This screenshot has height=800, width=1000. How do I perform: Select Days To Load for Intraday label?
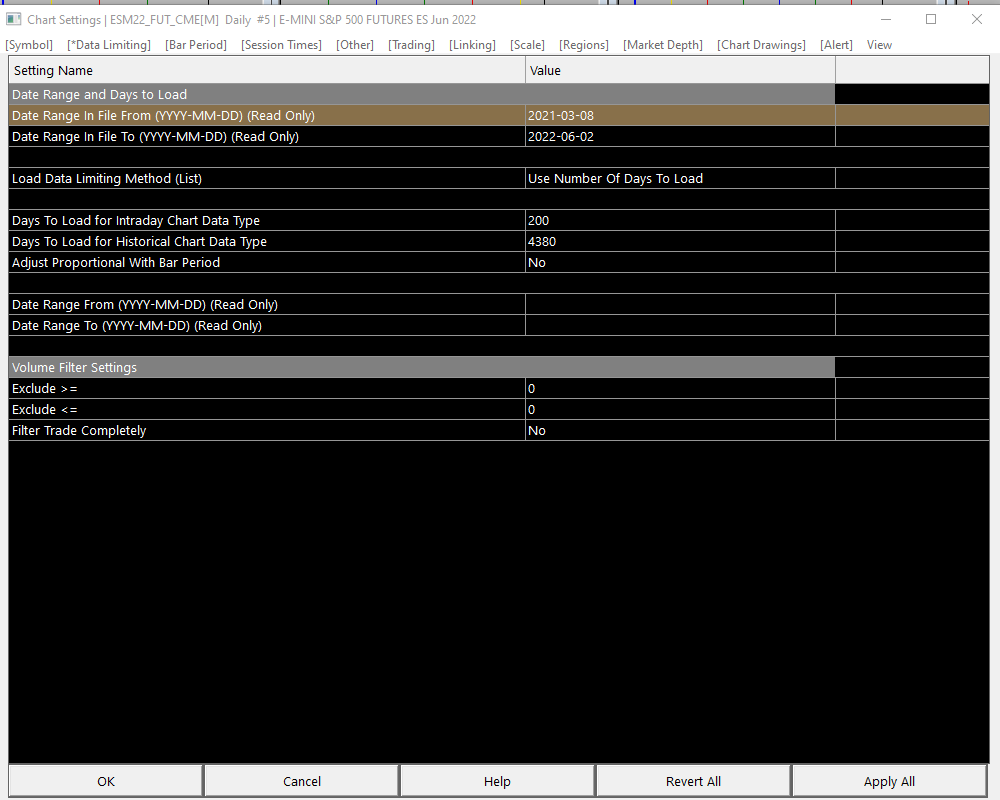click(x=136, y=221)
